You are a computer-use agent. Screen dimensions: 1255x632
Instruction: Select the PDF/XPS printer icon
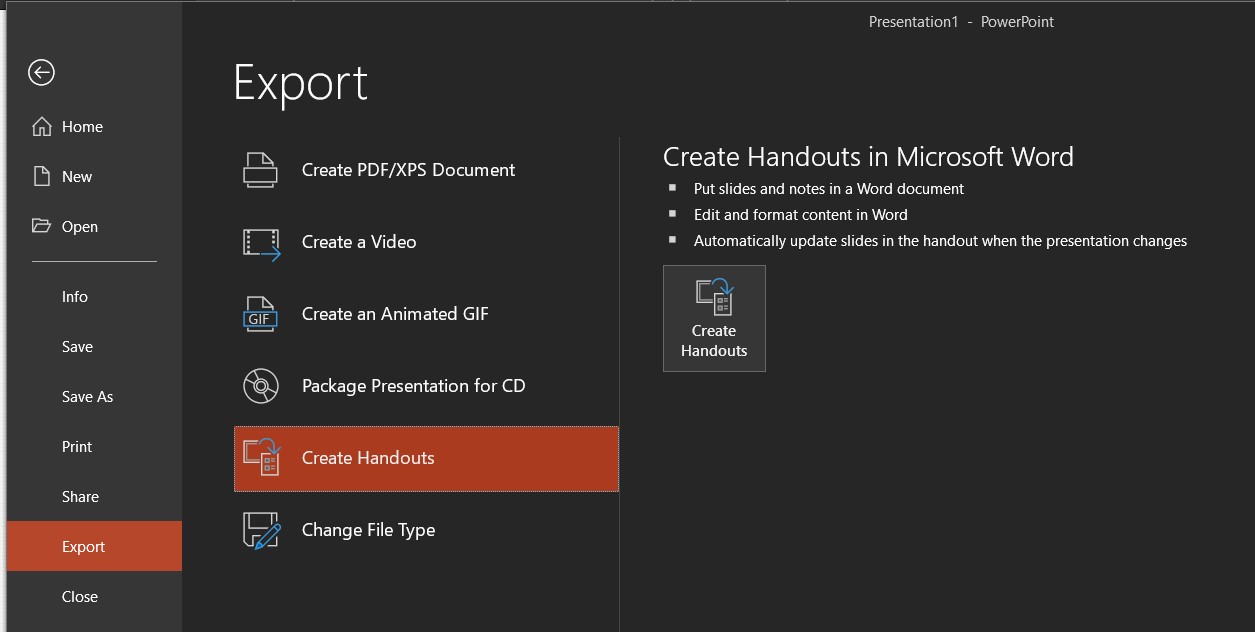260,170
